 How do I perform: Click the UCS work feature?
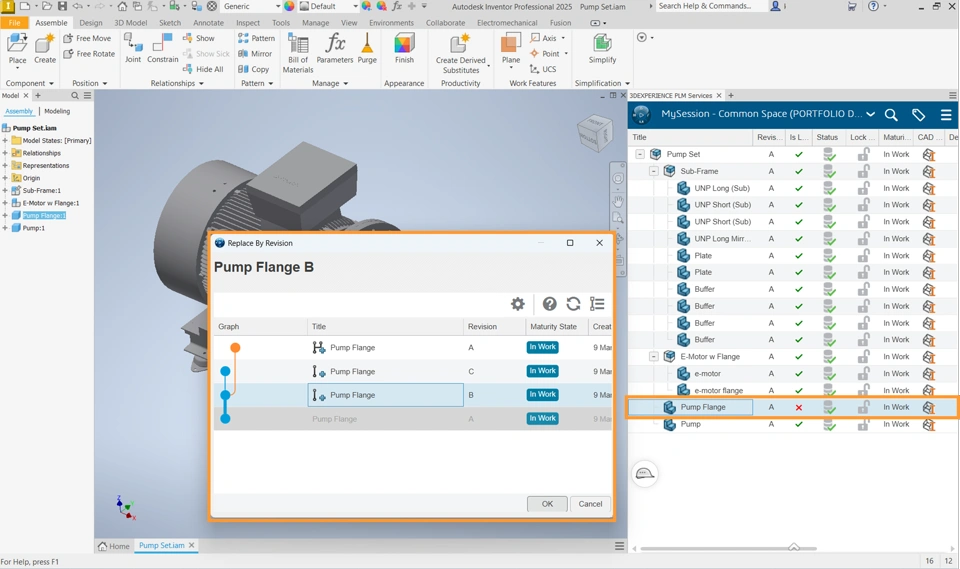point(543,69)
